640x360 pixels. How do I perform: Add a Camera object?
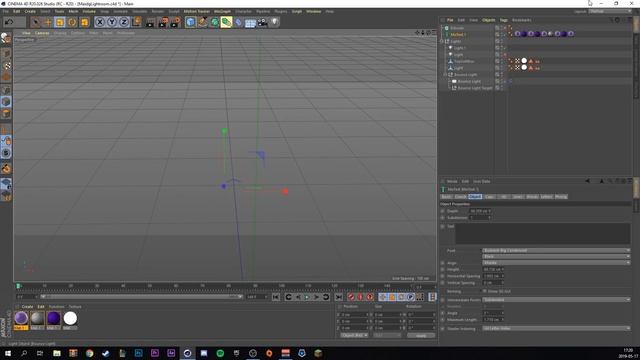[262, 22]
